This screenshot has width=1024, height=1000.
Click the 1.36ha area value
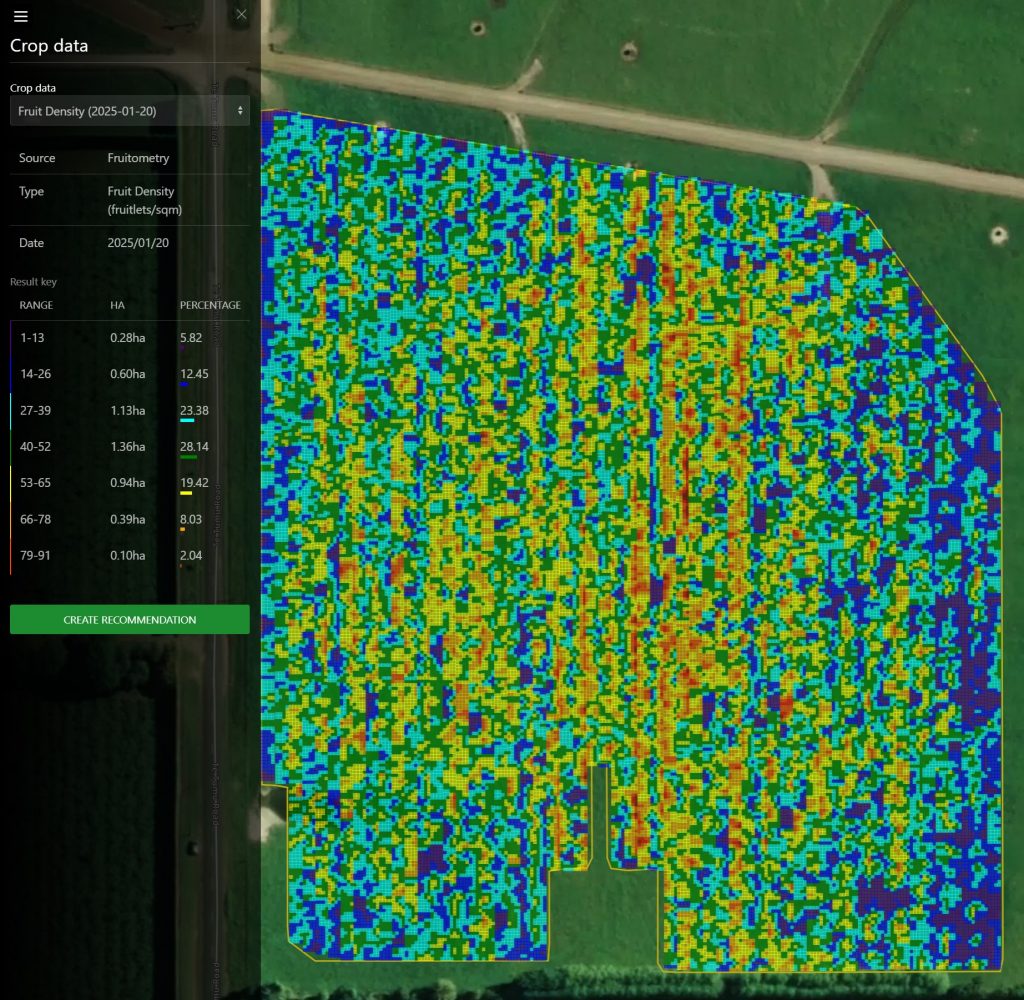[x=127, y=446]
